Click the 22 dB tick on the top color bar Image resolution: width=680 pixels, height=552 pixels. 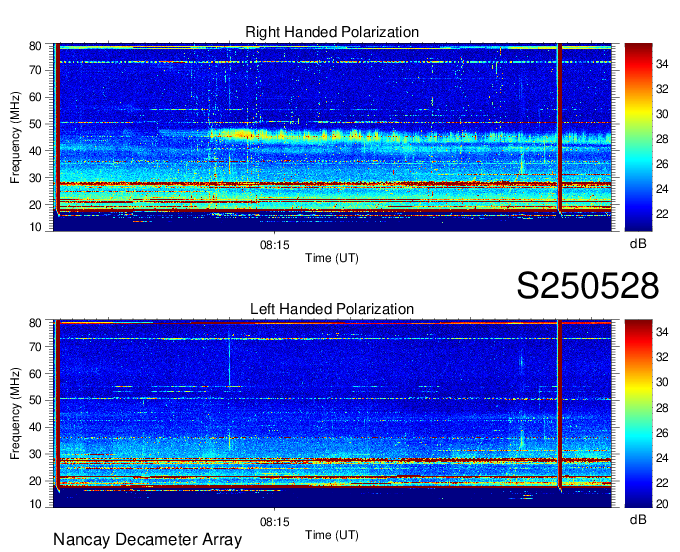662,214
